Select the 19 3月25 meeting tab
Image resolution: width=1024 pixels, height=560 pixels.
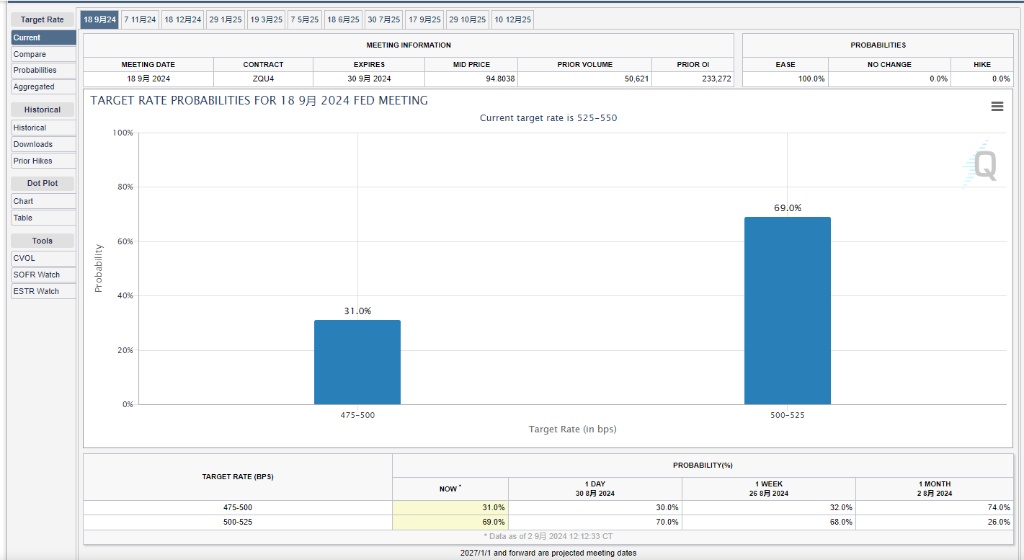tap(266, 20)
